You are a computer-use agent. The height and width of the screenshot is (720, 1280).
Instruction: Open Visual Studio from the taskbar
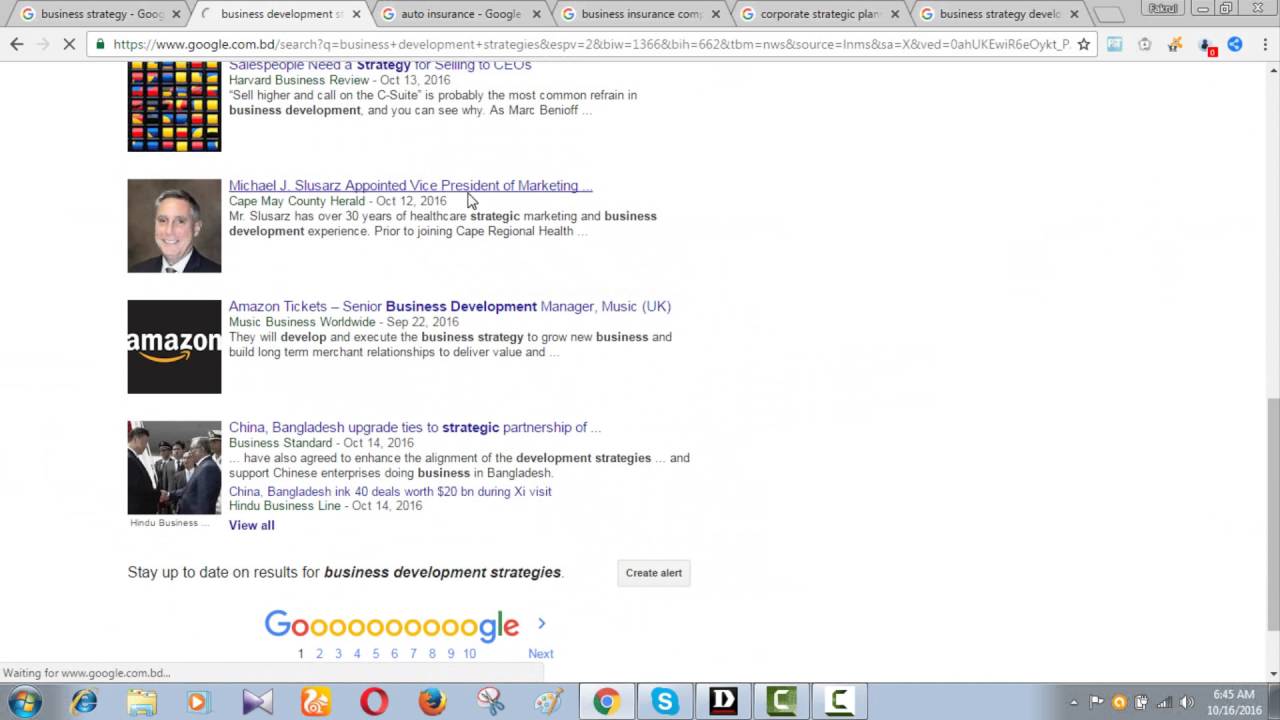point(257,702)
